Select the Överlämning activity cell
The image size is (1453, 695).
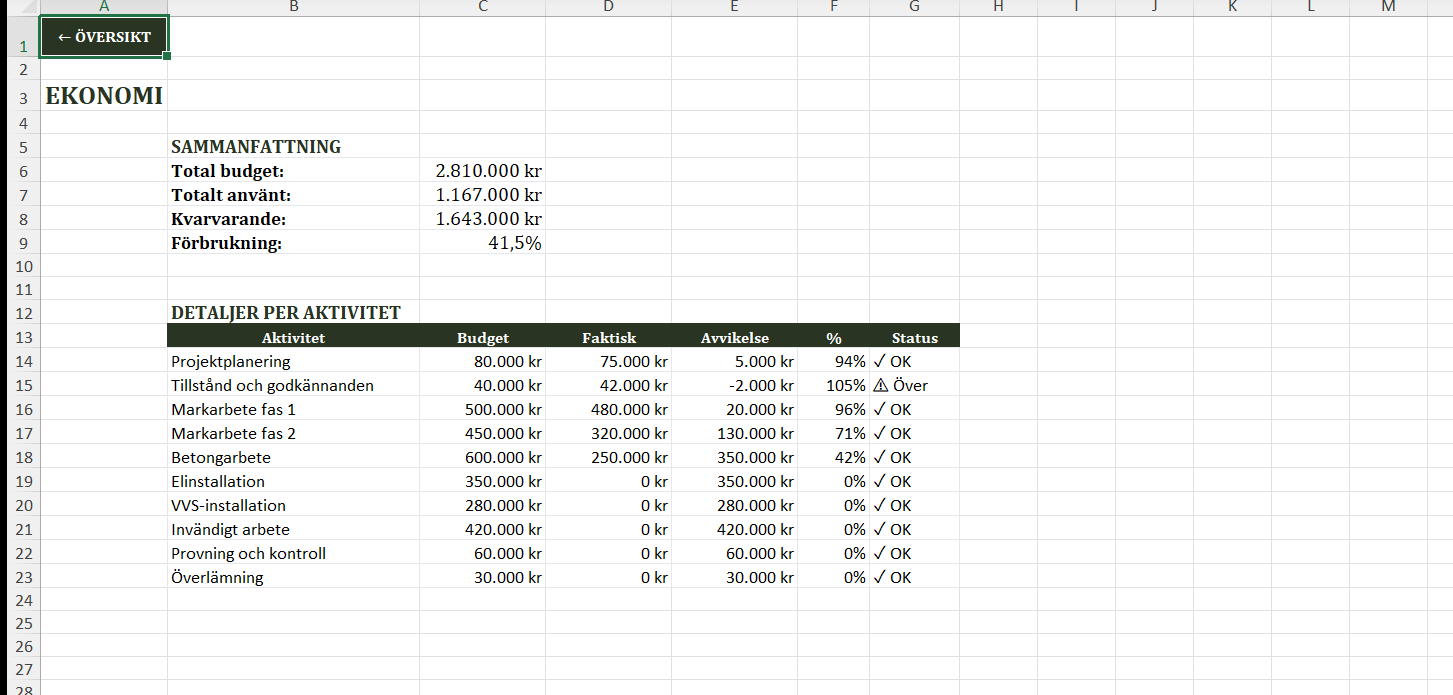coord(293,577)
